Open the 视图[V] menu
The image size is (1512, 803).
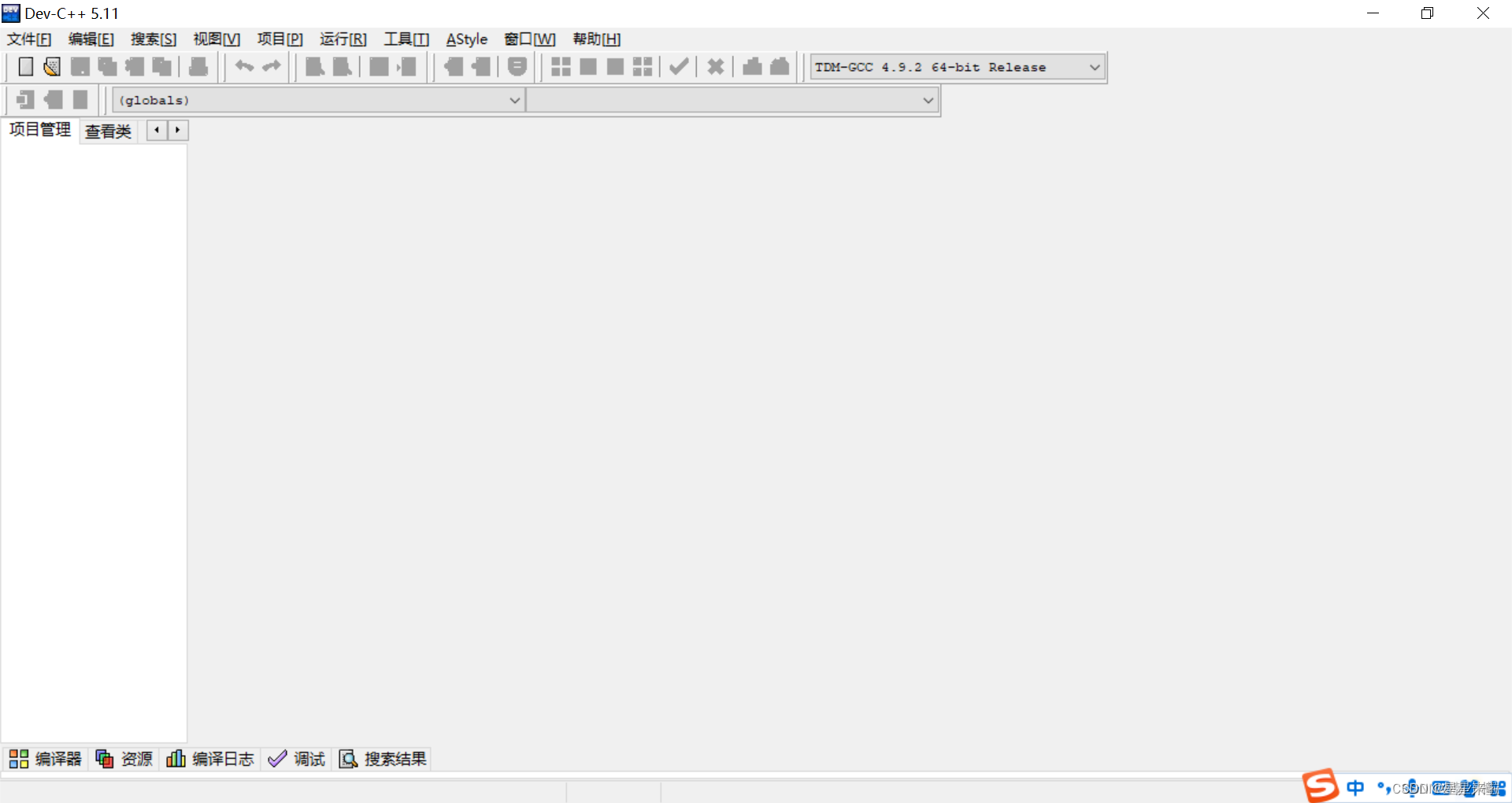pos(217,39)
